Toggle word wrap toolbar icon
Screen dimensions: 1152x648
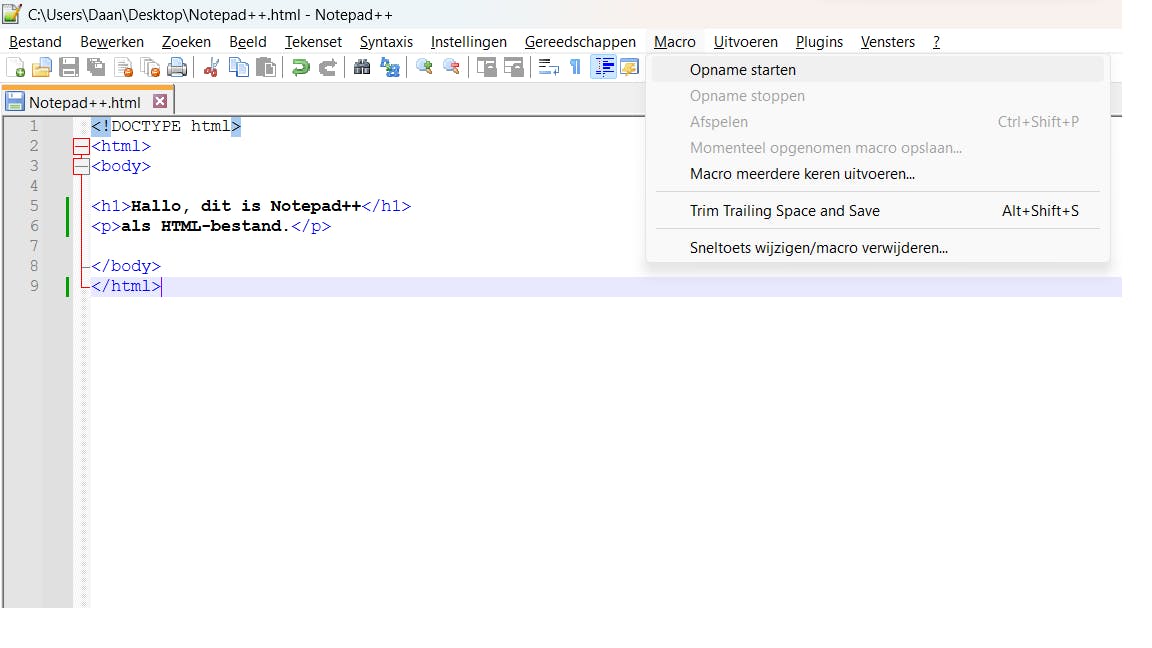pyautogui.click(x=548, y=68)
